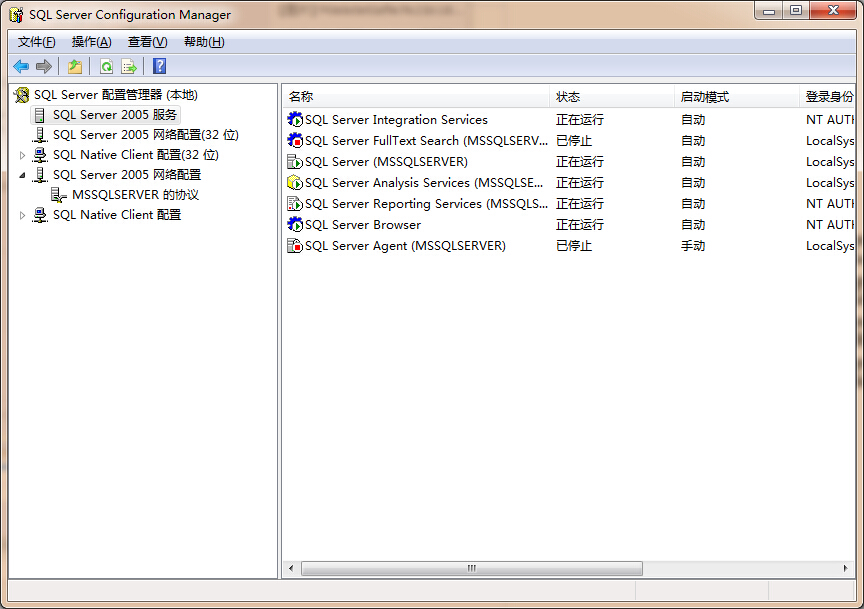
Task: Sort by the 启动模式 column header
Action: [x=737, y=97]
